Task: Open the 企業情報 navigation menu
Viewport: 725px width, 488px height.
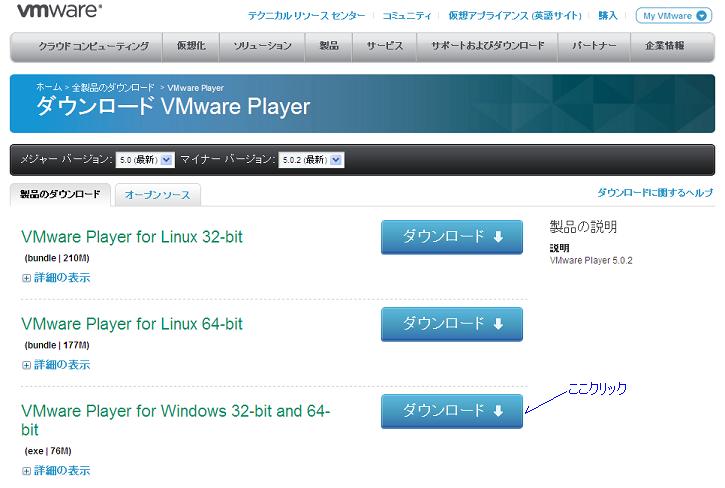Action: (x=665, y=47)
